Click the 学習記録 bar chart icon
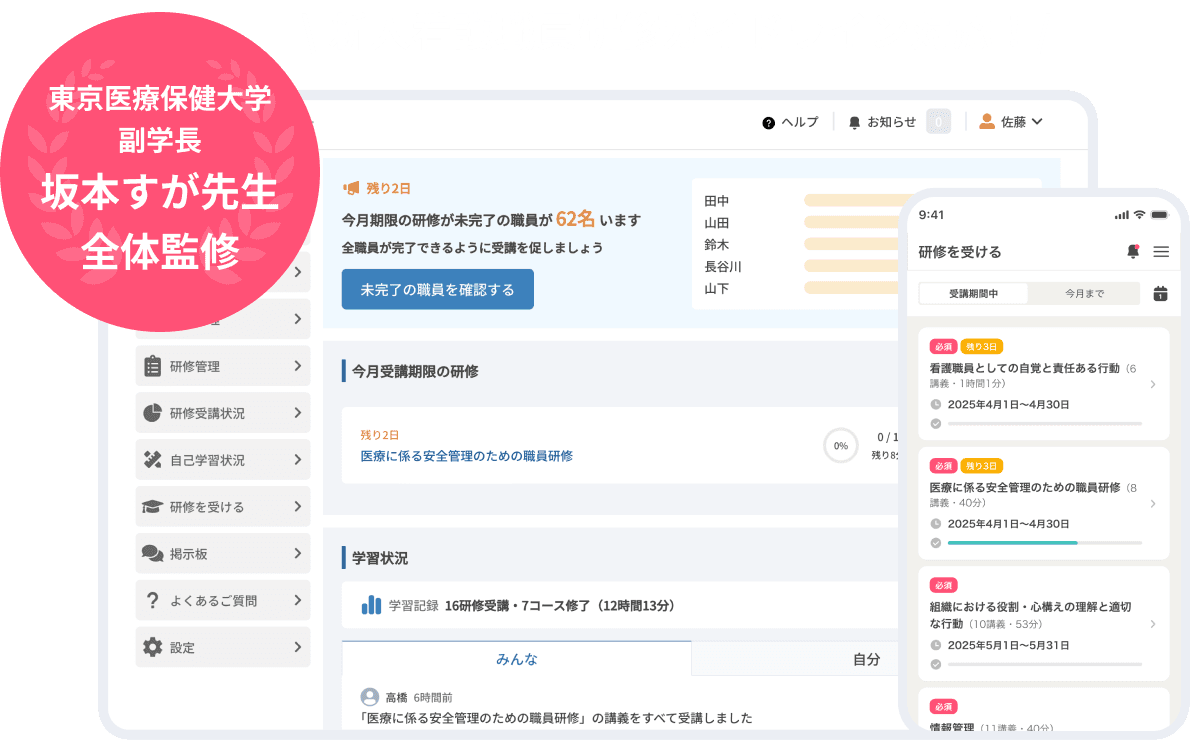Screen dimensions: 1191x740 click(371, 605)
